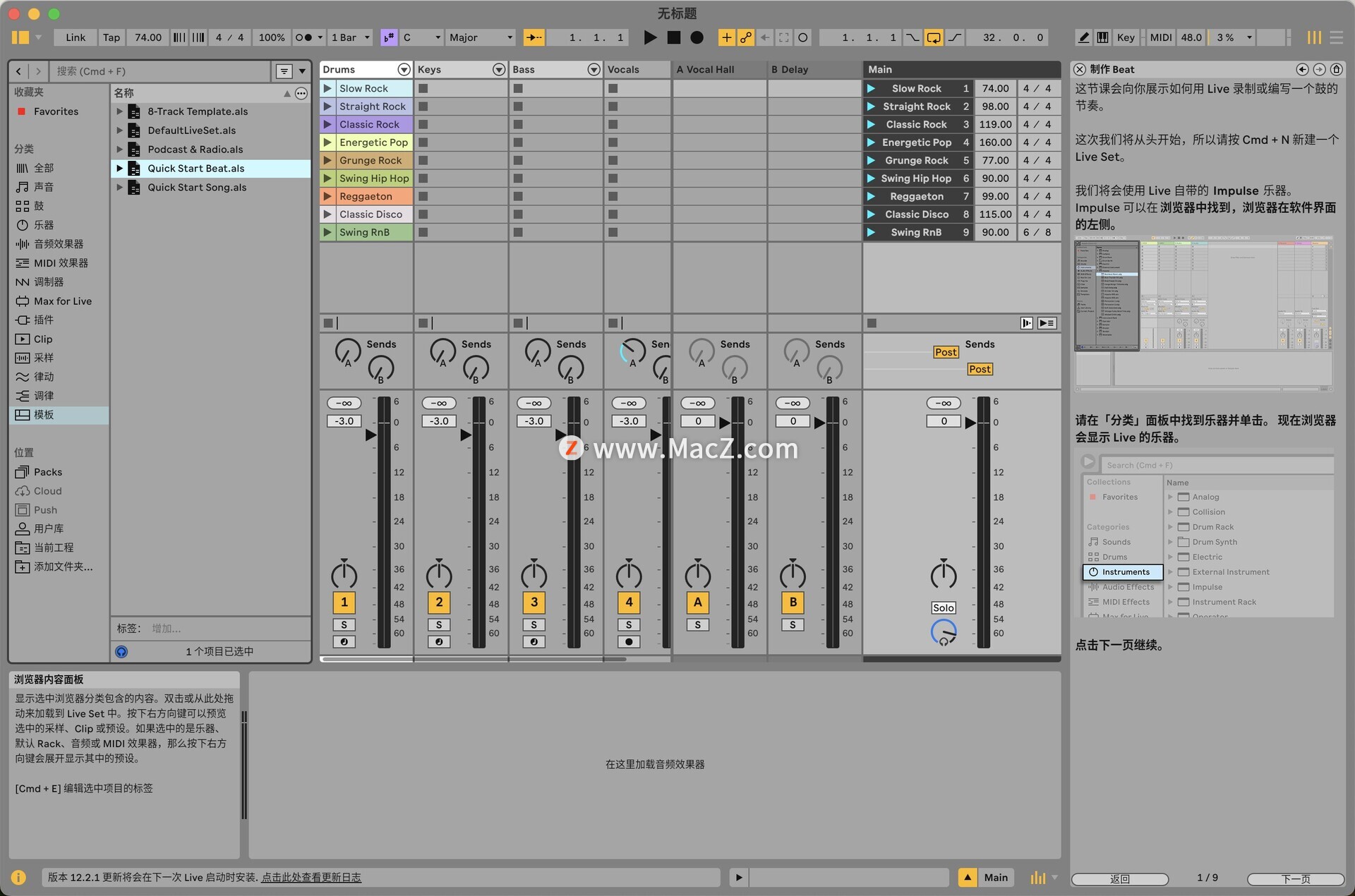
Task: Click the Punch-In switch icon
Action: [913, 37]
